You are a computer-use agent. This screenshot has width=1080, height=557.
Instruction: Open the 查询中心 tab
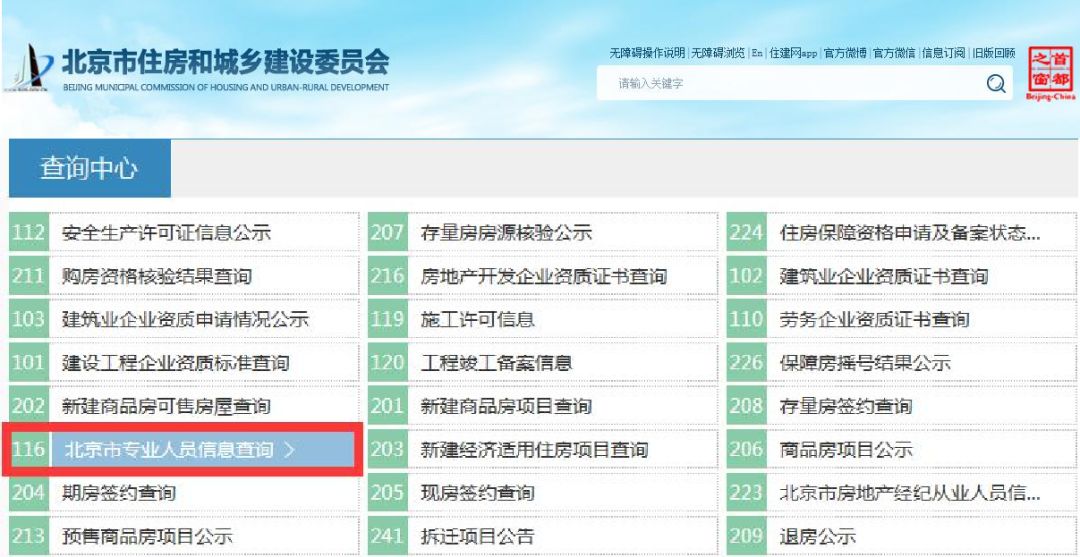[90, 169]
